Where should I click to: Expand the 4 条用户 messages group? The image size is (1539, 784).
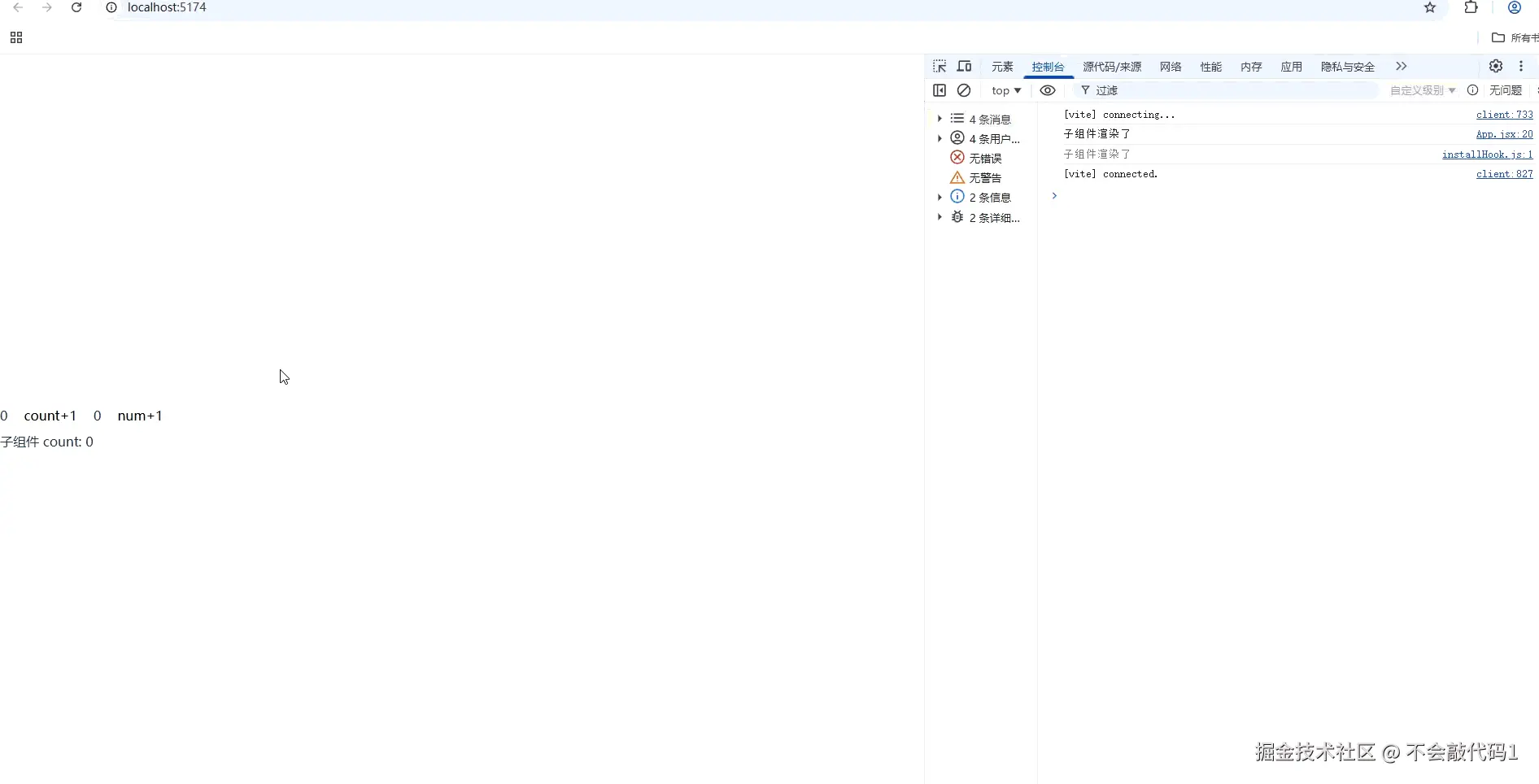940,138
